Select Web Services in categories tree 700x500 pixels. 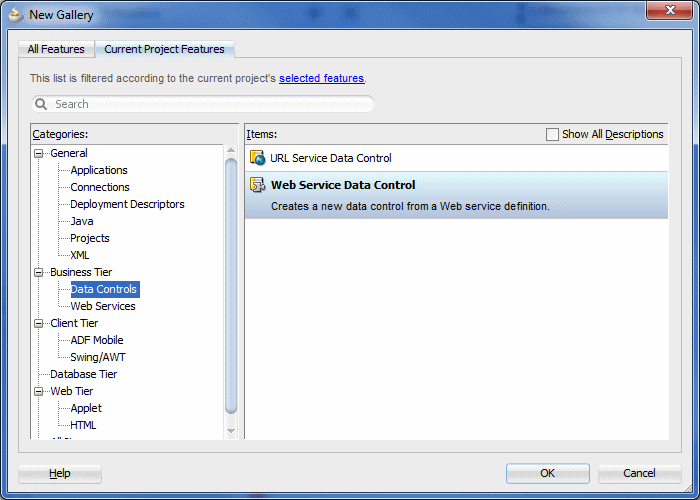pos(103,307)
